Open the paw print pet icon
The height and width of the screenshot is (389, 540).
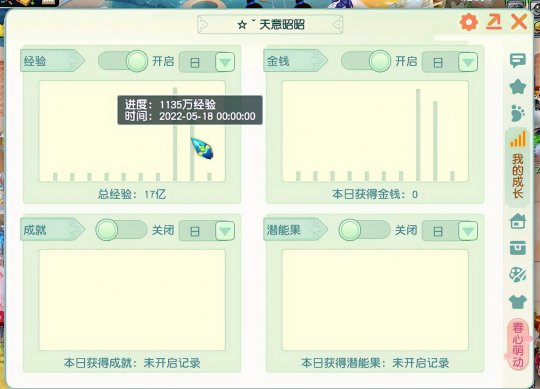(518, 113)
